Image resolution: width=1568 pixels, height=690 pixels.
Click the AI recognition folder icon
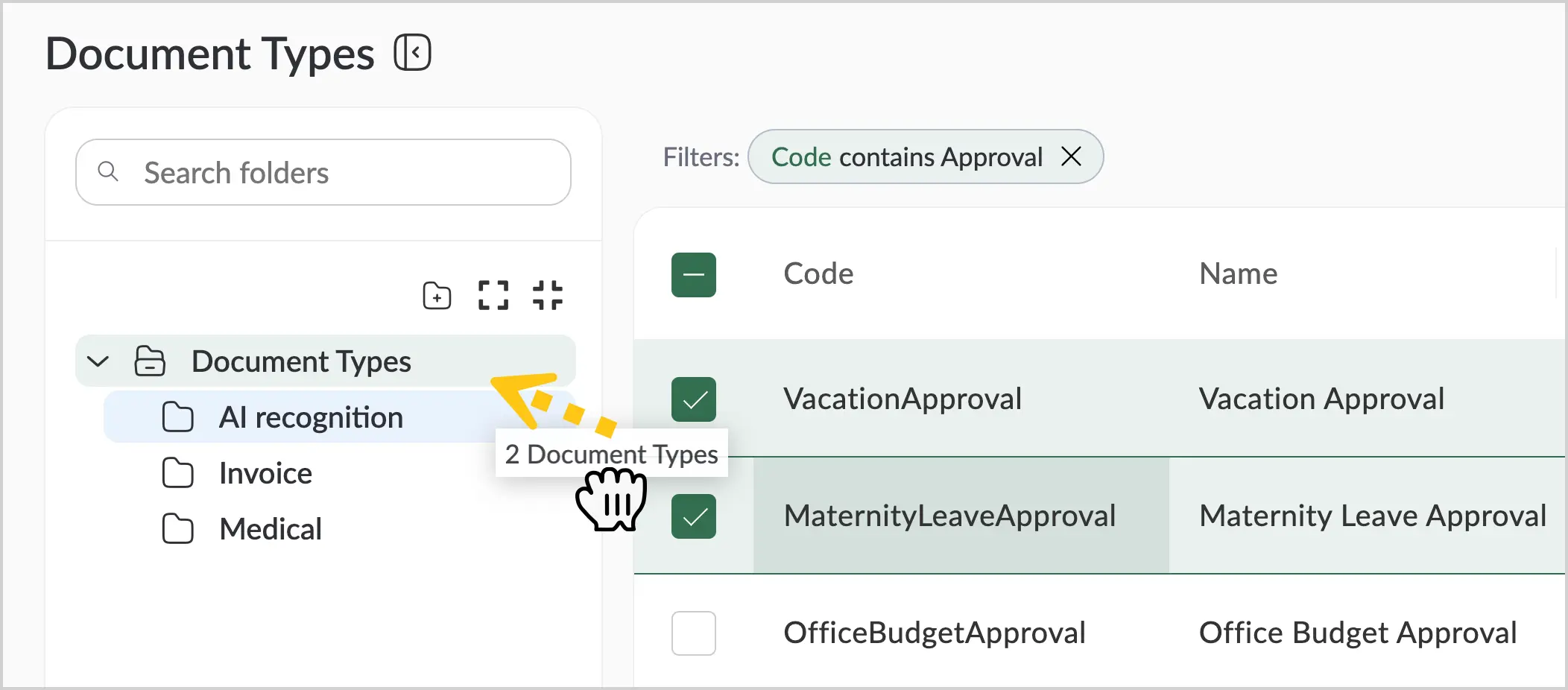178,417
